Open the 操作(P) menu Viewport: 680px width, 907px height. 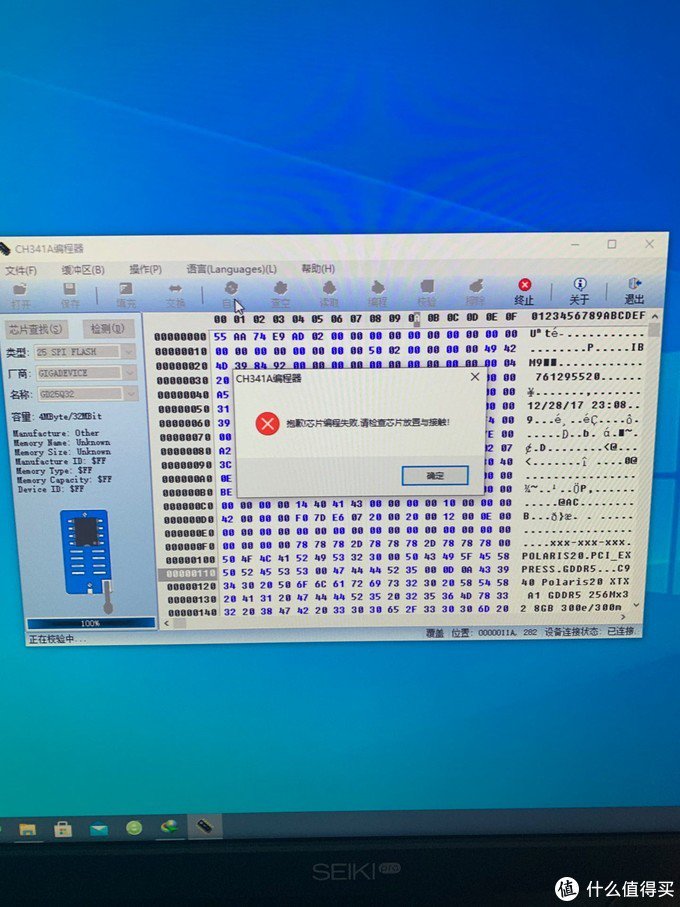click(x=145, y=270)
